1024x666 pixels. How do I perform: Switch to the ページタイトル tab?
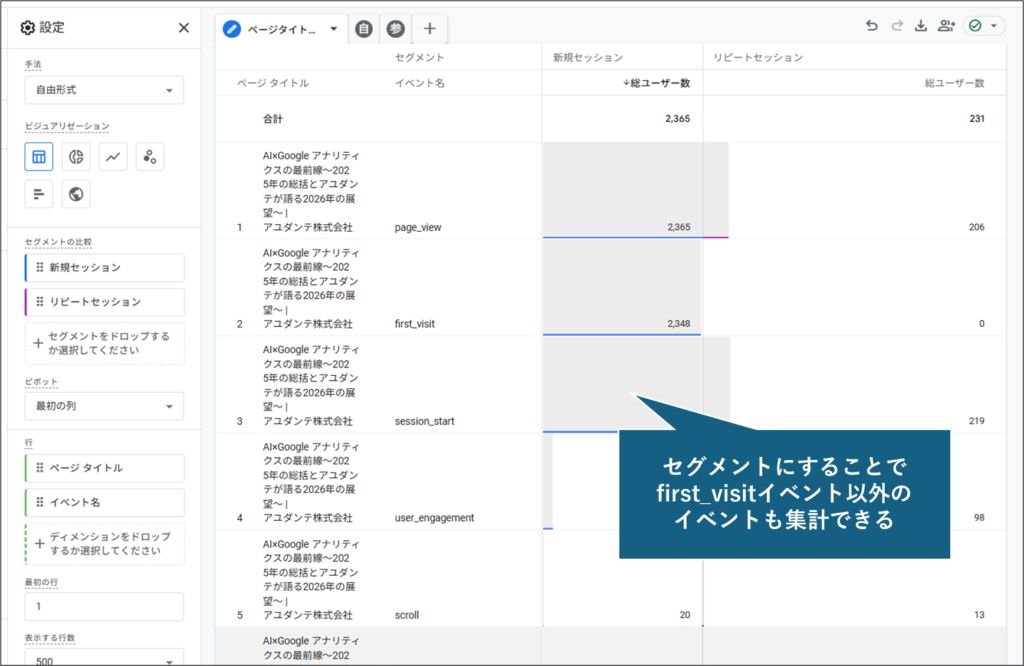(x=282, y=29)
